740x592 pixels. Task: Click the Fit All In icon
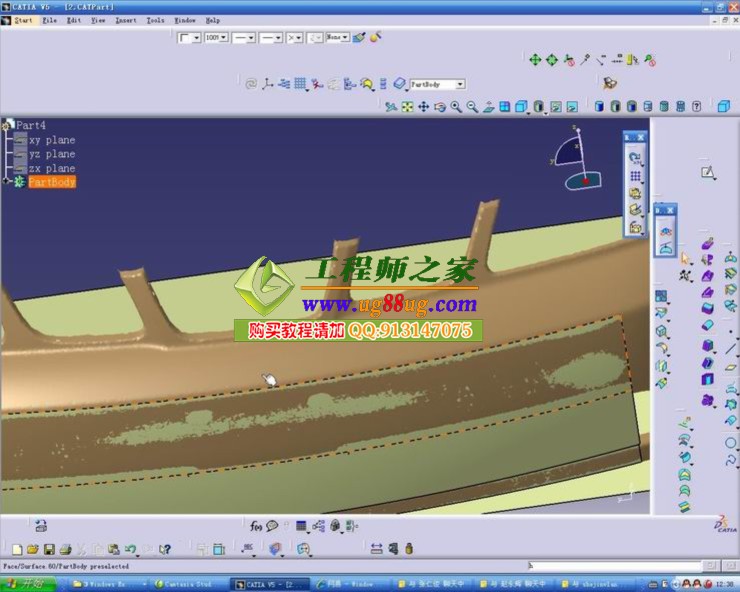click(407, 107)
